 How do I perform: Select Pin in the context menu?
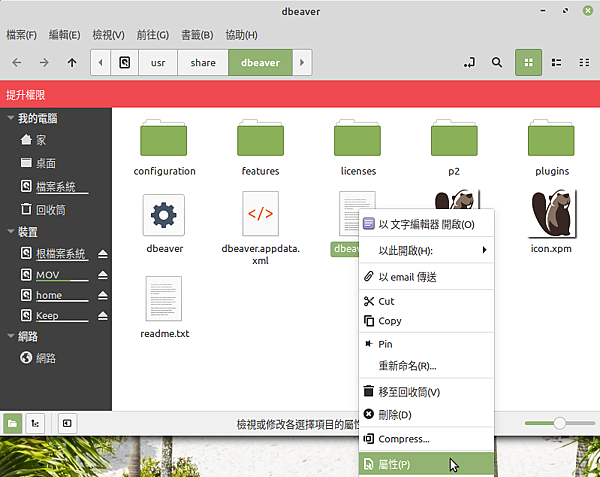tap(427, 344)
